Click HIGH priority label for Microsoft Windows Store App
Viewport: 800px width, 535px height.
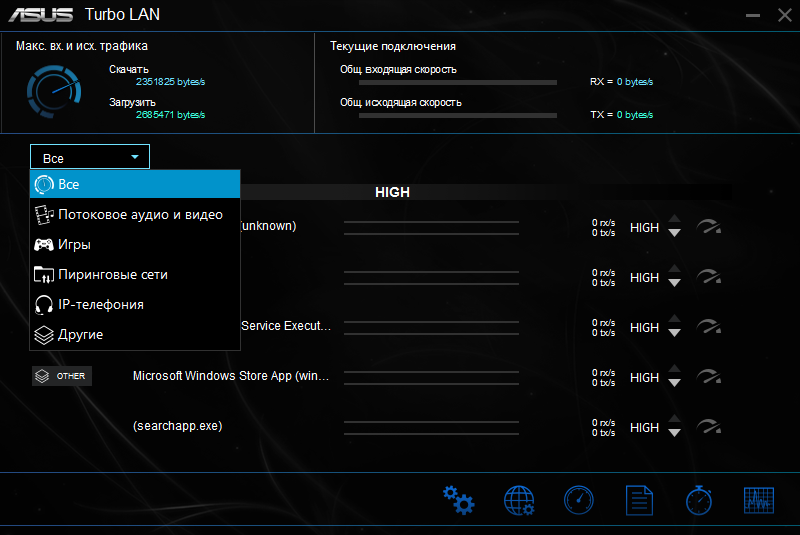point(644,377)
